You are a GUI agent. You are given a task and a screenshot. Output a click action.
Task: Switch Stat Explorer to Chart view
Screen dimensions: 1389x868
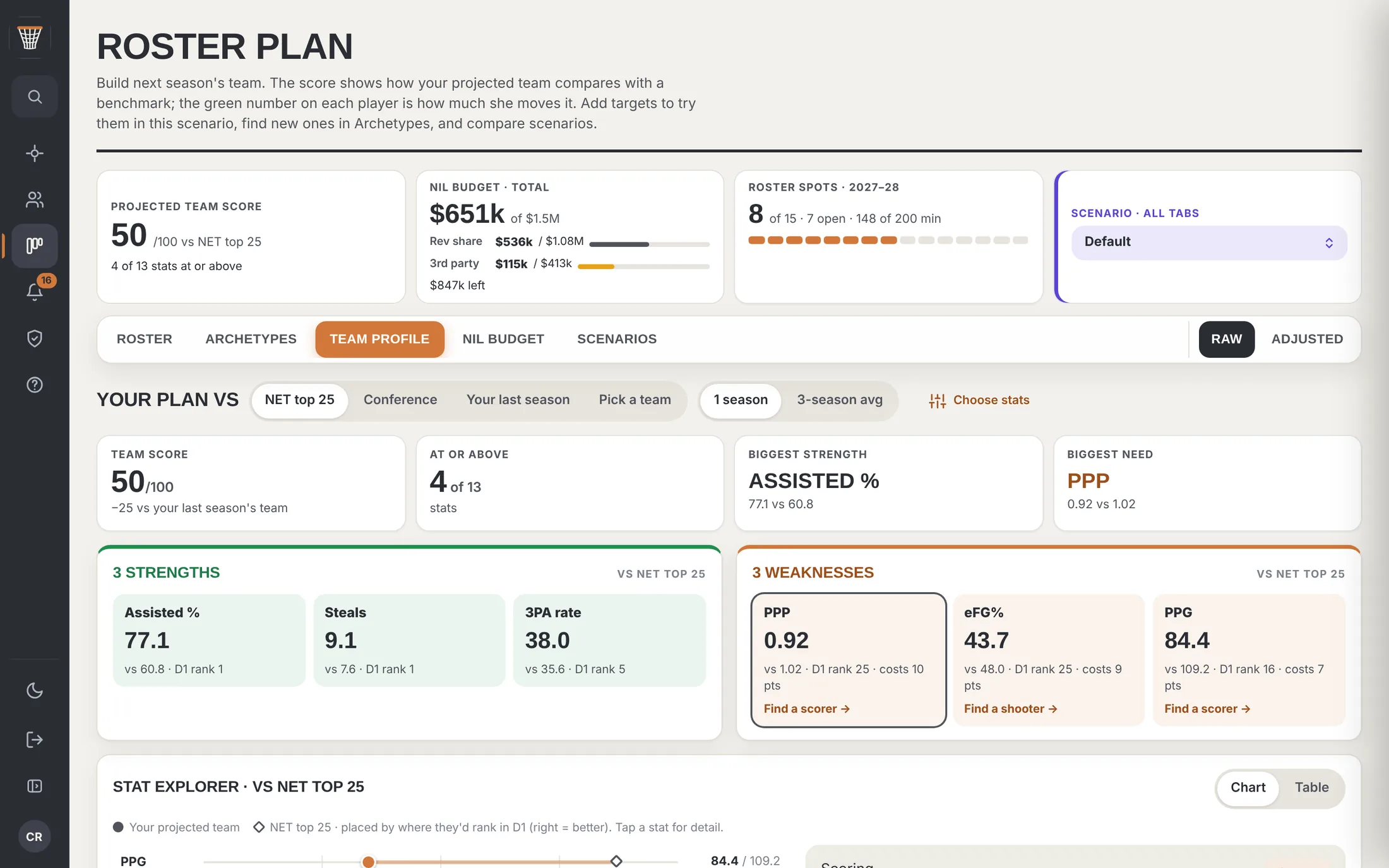click(x=1248, y=788)
